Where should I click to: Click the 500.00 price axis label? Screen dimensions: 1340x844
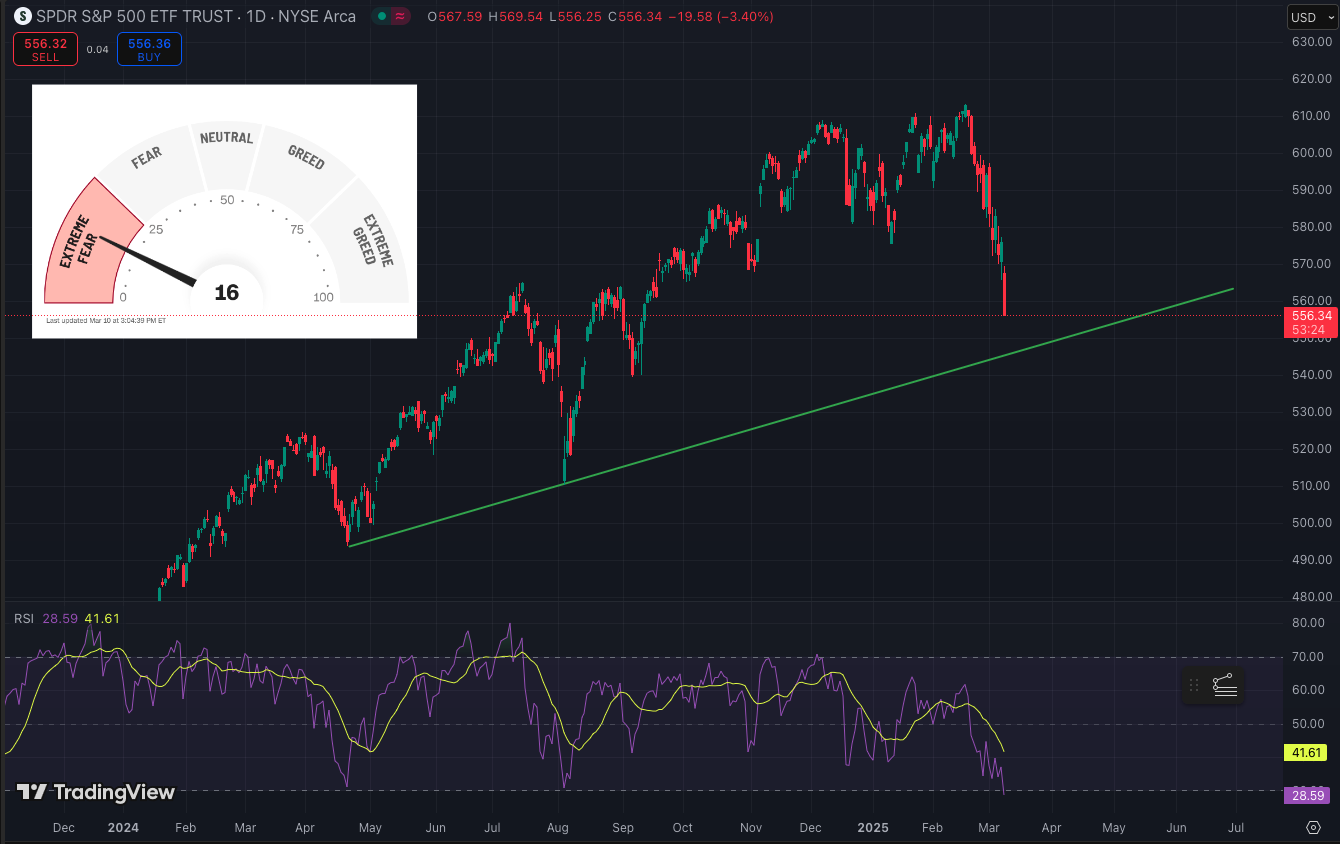[x=1311, y=523]
